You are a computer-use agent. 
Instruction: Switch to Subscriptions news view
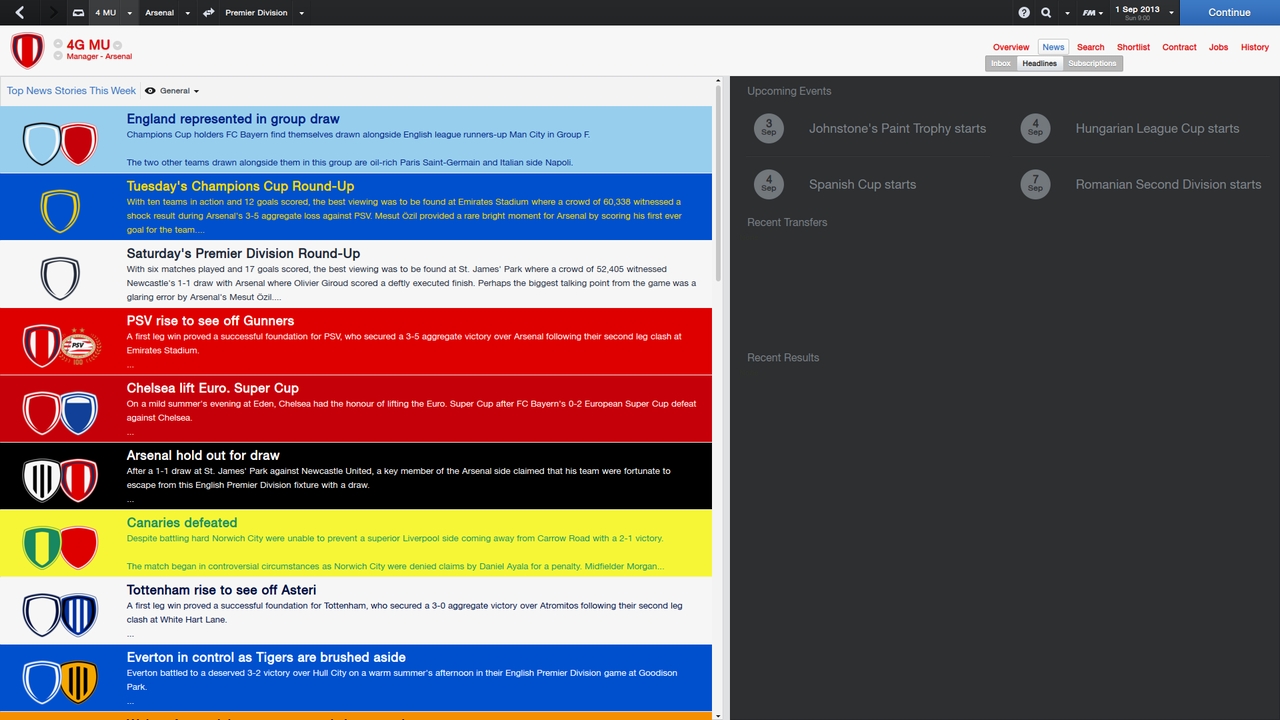[1092, 63]
